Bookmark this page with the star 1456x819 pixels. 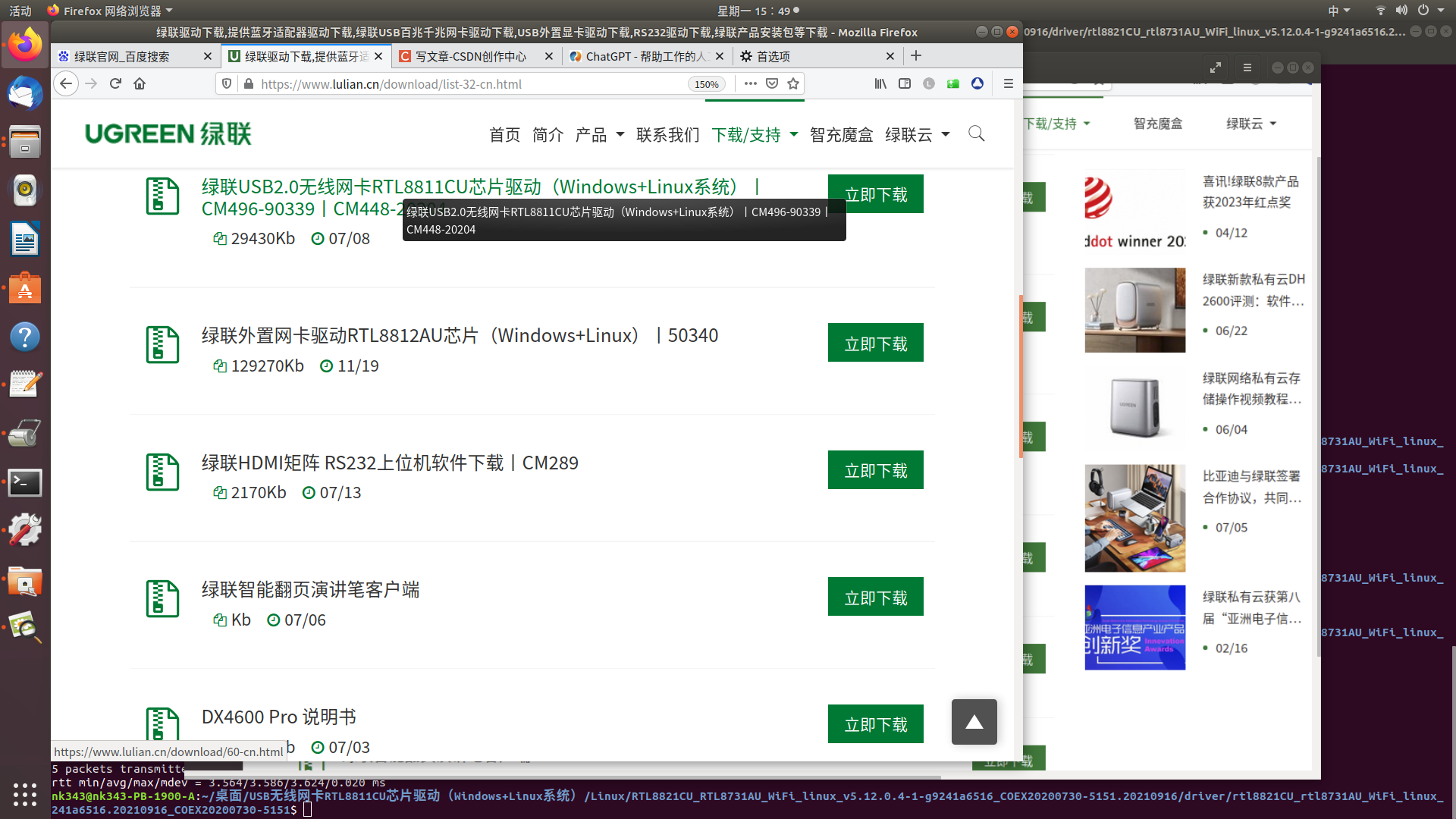click(x=793, y=84)
